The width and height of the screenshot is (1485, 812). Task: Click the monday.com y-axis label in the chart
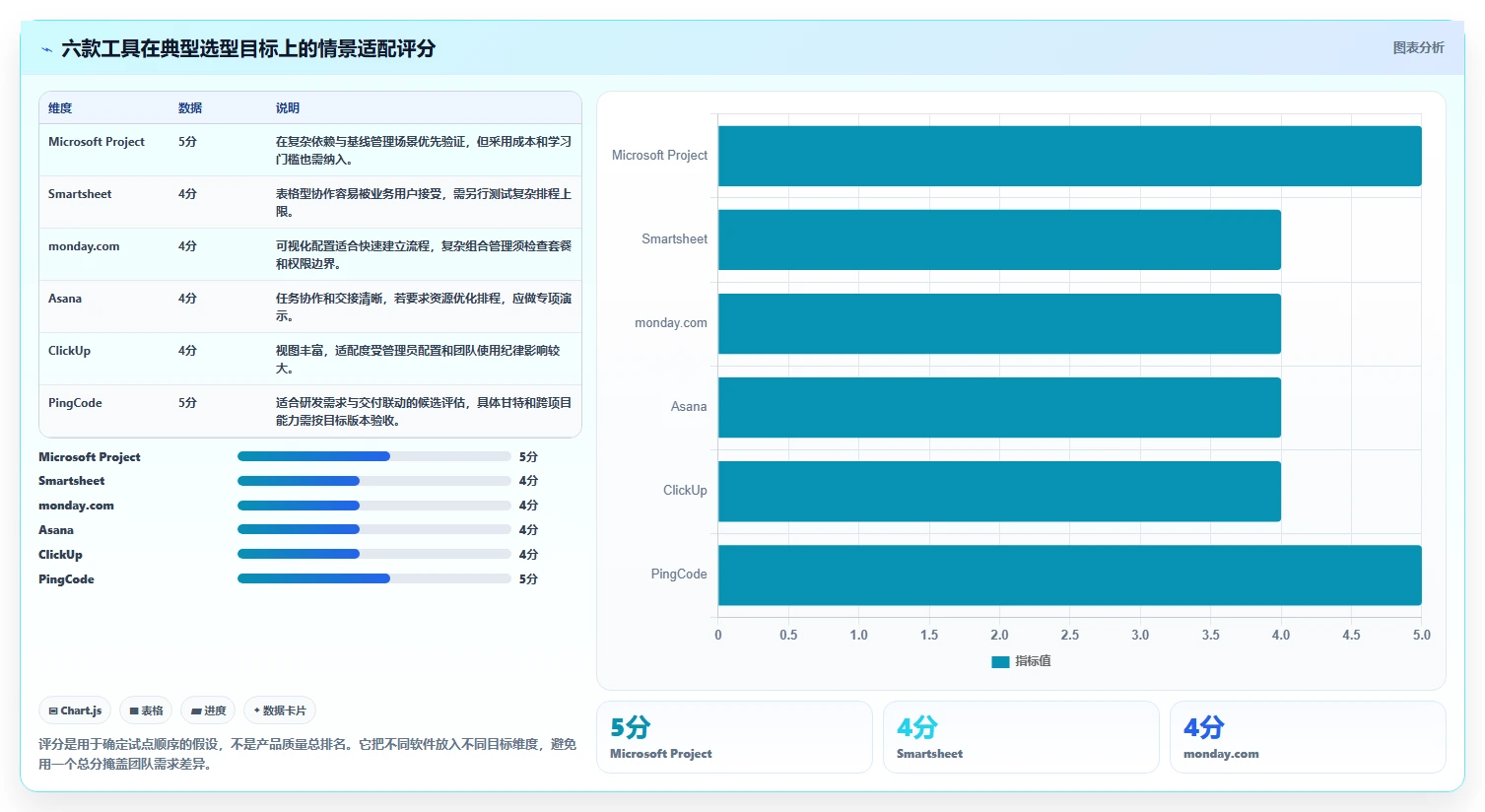coord(671,323)
